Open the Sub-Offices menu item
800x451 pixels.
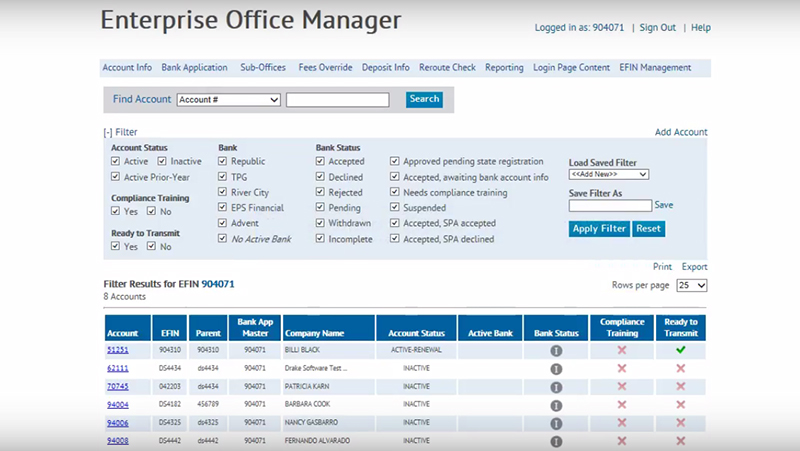tap(263, 68)
